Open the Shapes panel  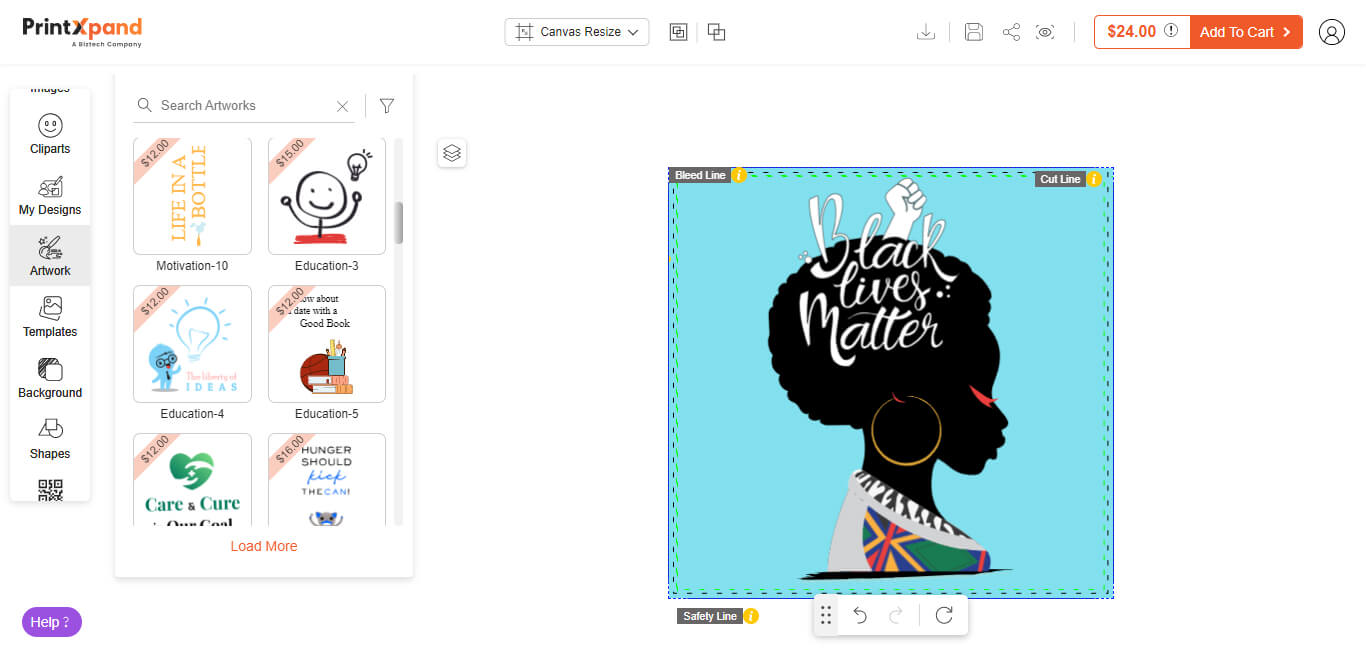pos(49,438)
